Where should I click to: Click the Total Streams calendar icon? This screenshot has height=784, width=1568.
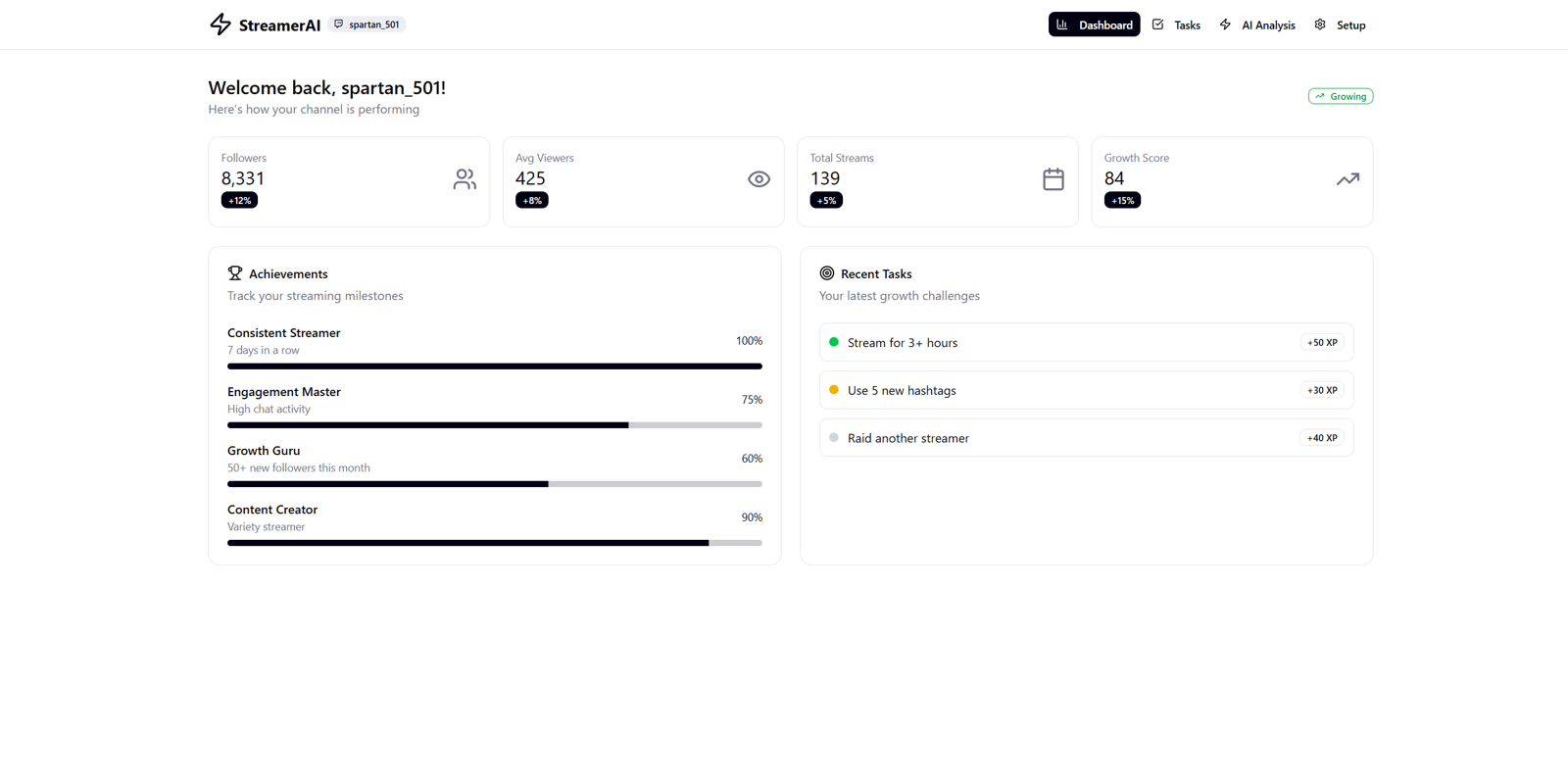click(1053, 179)
